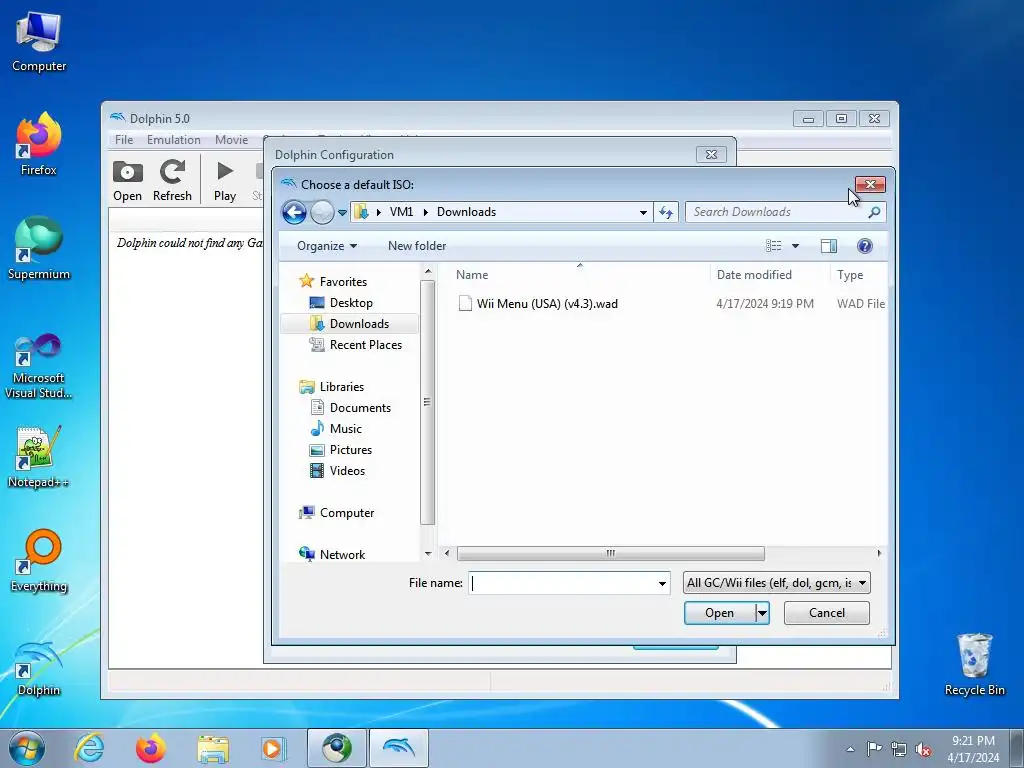Expand the view options dropdown arrow
The width and height of the screenshot is (1024, 768).
pyautogui.click(x=795, y=246)
